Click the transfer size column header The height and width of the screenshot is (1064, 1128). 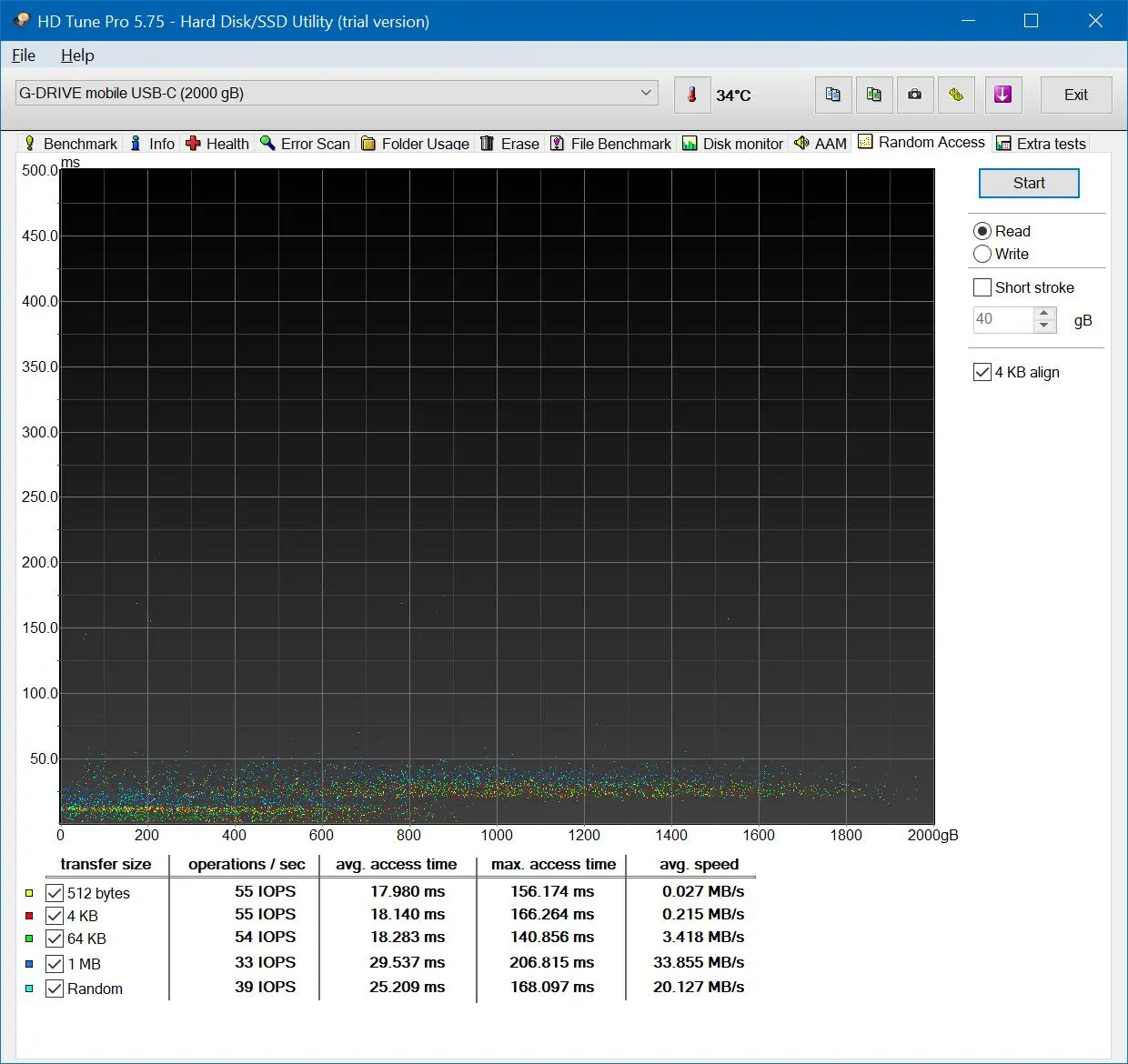[106, 864]
